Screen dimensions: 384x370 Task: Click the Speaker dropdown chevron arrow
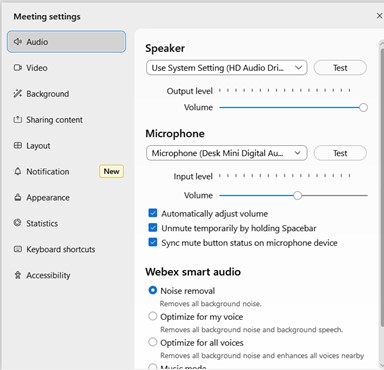pos(298,68)
